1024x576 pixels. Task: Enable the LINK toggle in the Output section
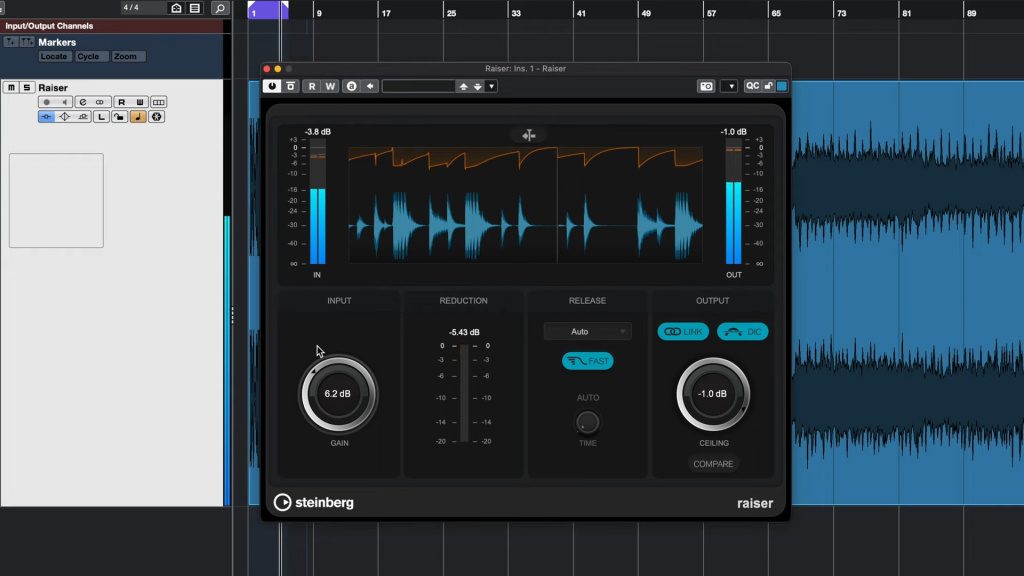683,331
